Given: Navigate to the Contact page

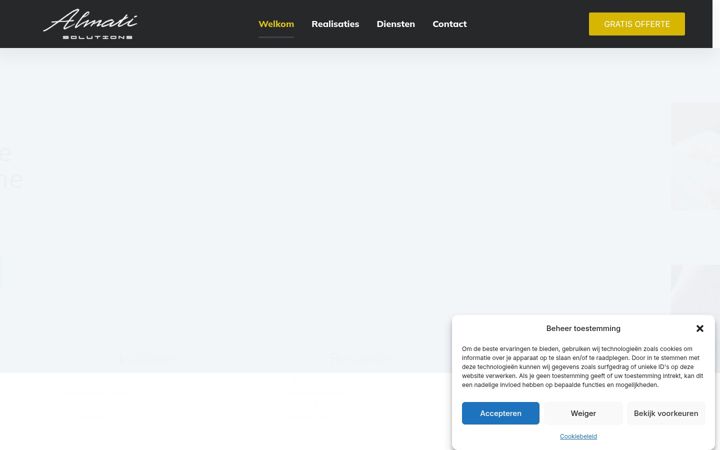Looking at the screenshot, I should (450, 24).
